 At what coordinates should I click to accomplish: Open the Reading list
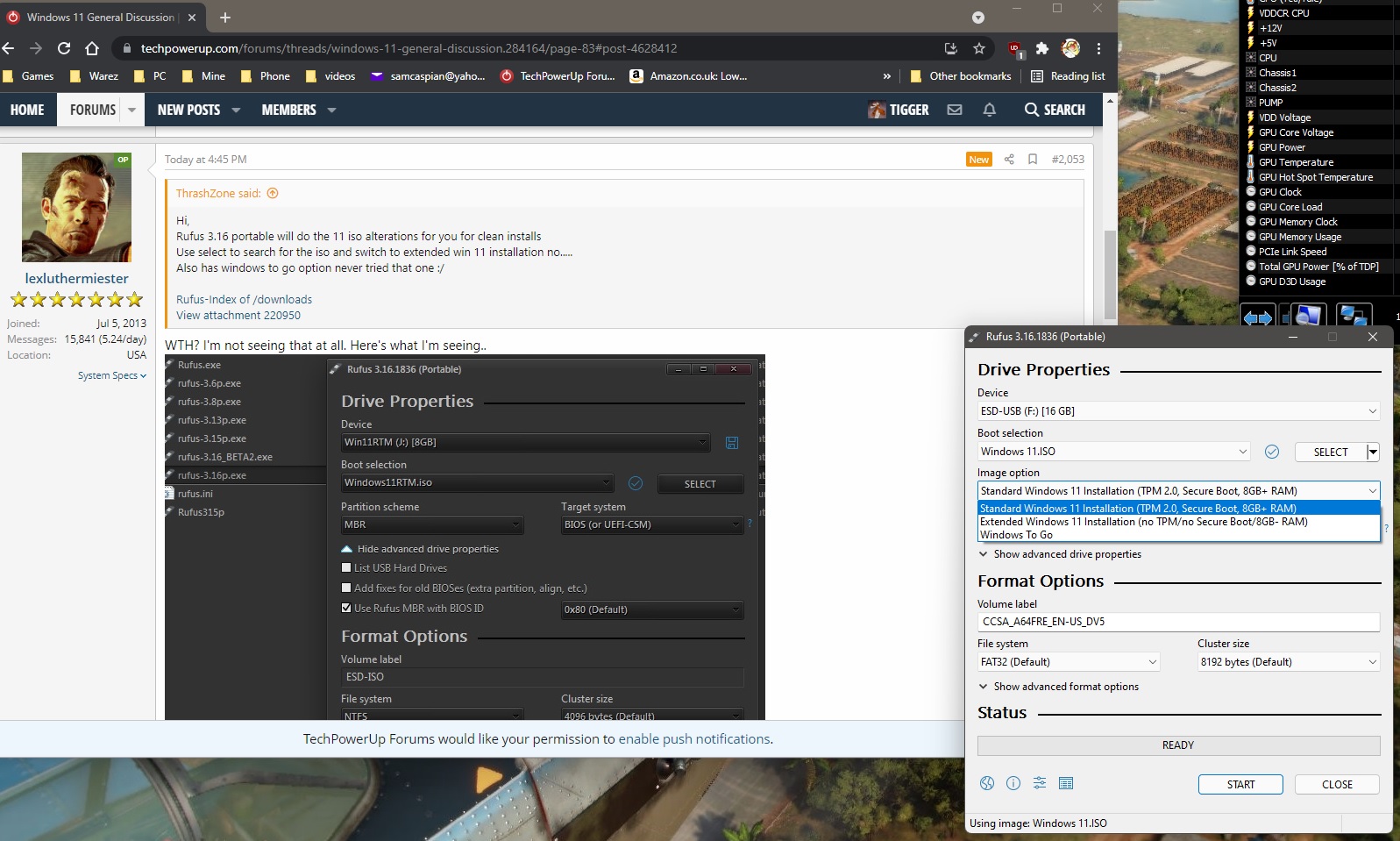(x=1068, y=76)
